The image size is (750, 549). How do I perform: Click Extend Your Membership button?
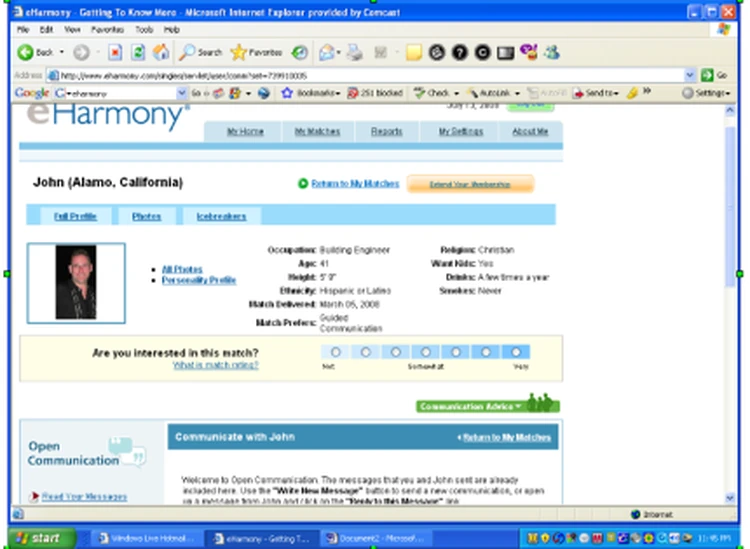(x=470, y=184)
